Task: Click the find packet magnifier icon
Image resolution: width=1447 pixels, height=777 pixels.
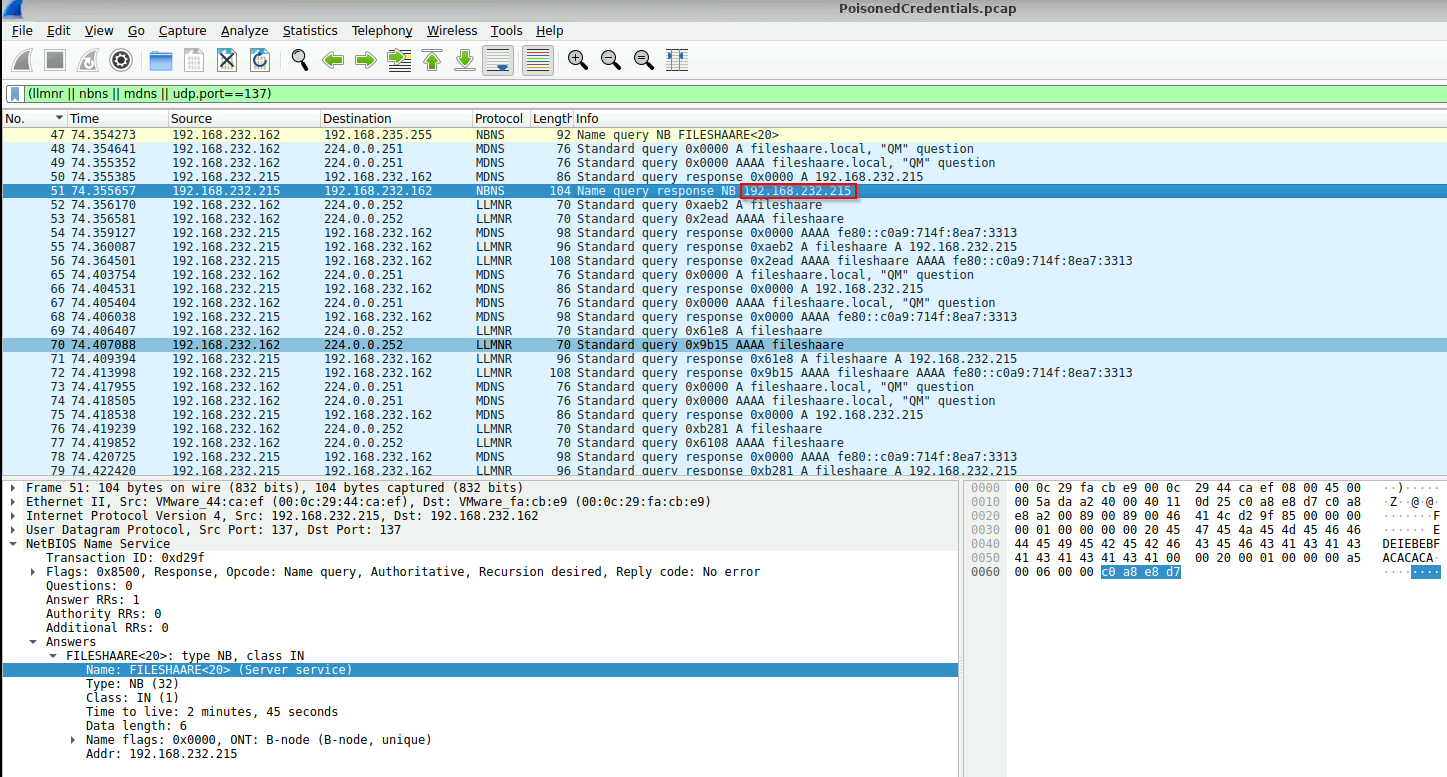Action: [300, 61]
